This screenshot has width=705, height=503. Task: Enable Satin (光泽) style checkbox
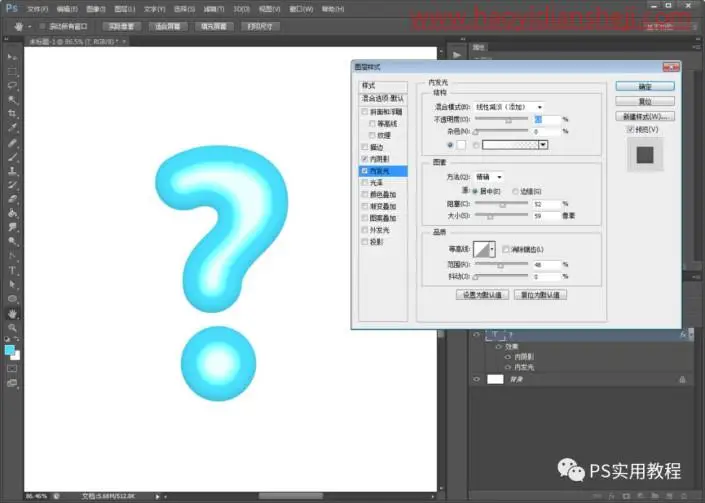(365, 183)
